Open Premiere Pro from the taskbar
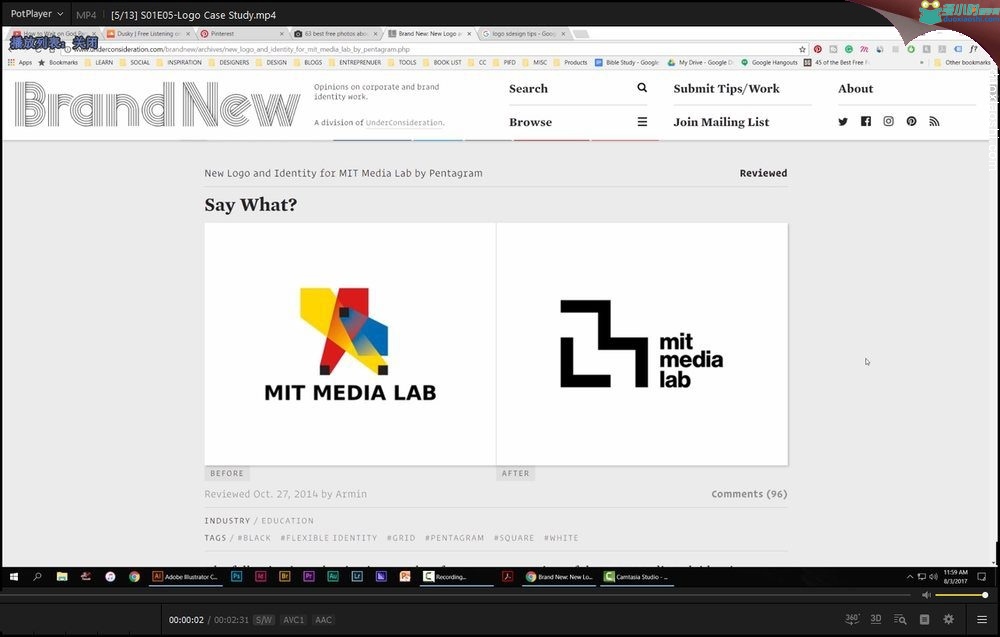The width and height of the screenshot is (1000, 637). coord(309,576)
